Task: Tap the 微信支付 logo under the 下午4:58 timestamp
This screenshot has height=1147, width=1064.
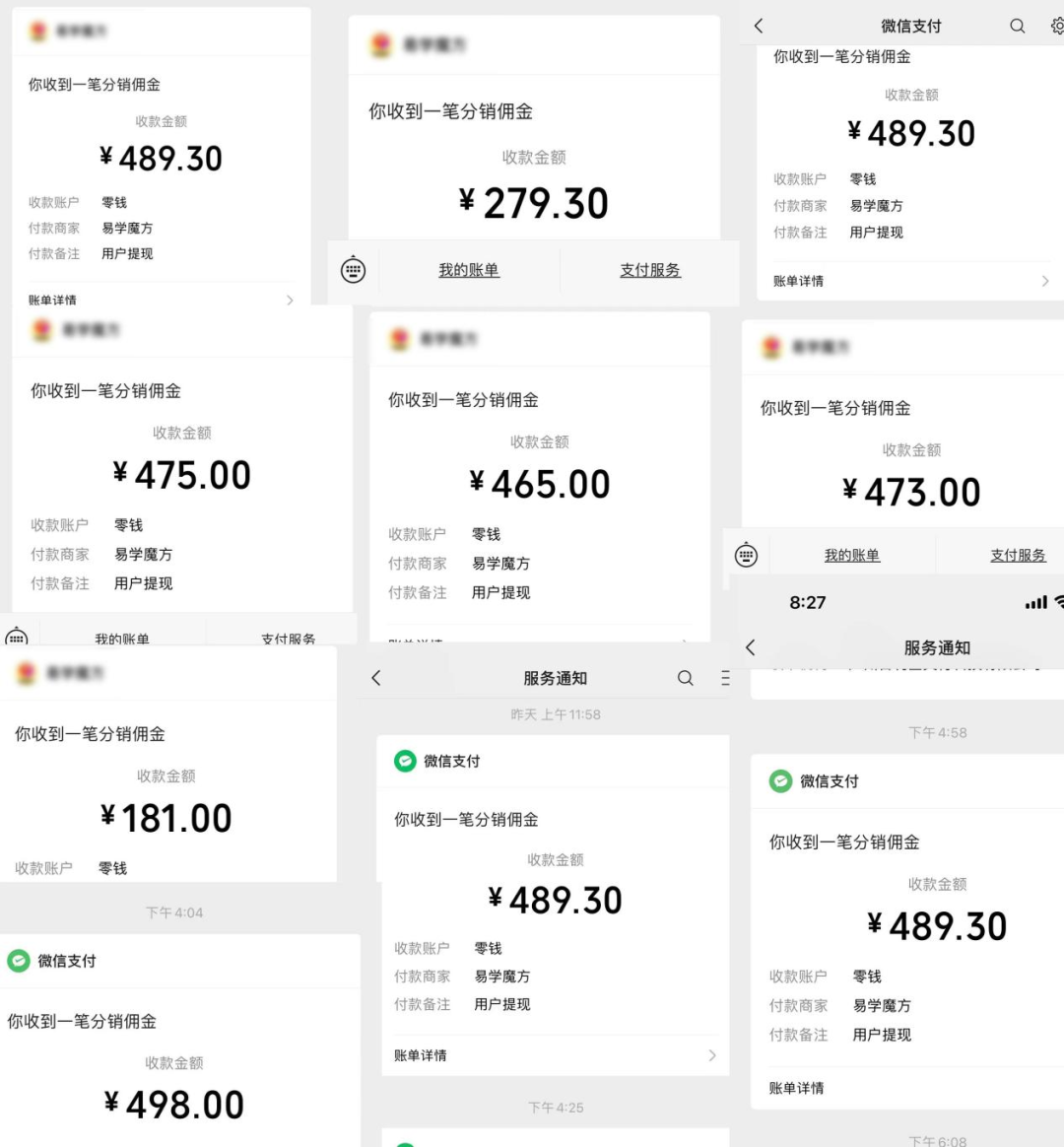Action: point(781,781)
